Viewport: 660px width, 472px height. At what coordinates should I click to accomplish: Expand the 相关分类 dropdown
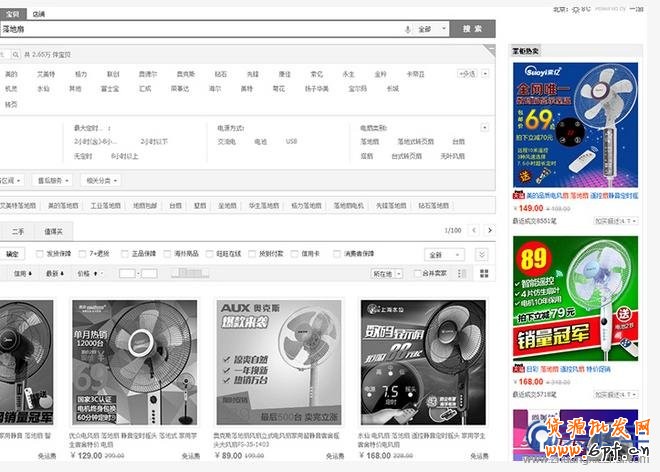101,180
